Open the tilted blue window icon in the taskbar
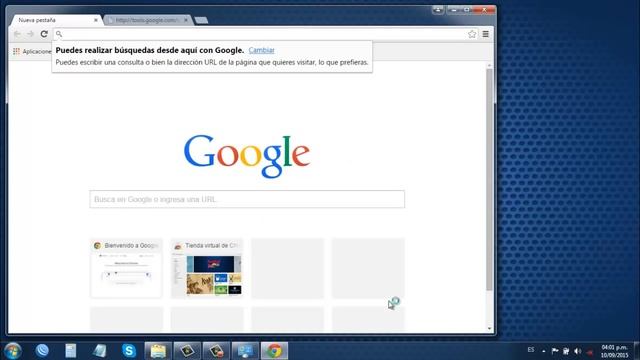 coord(99,351)
